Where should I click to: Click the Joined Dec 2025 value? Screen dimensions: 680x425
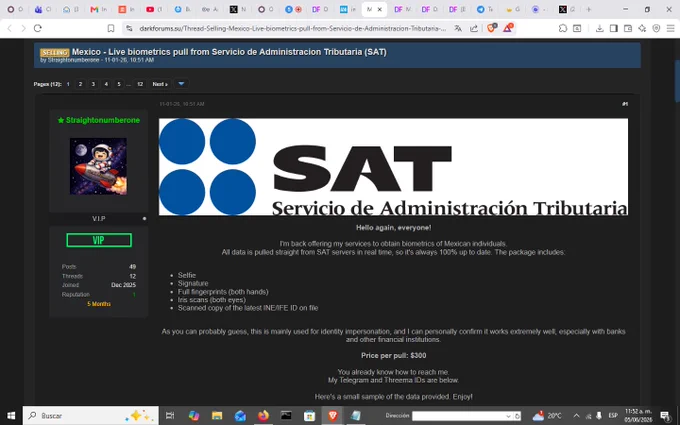pyautogui.click(x=123, y=285)
